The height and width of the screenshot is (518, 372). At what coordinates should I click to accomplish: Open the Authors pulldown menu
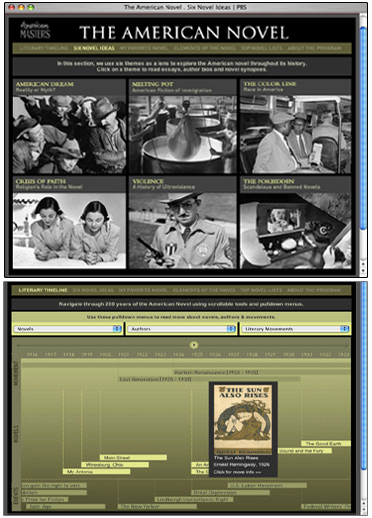[x=181, y=329]
